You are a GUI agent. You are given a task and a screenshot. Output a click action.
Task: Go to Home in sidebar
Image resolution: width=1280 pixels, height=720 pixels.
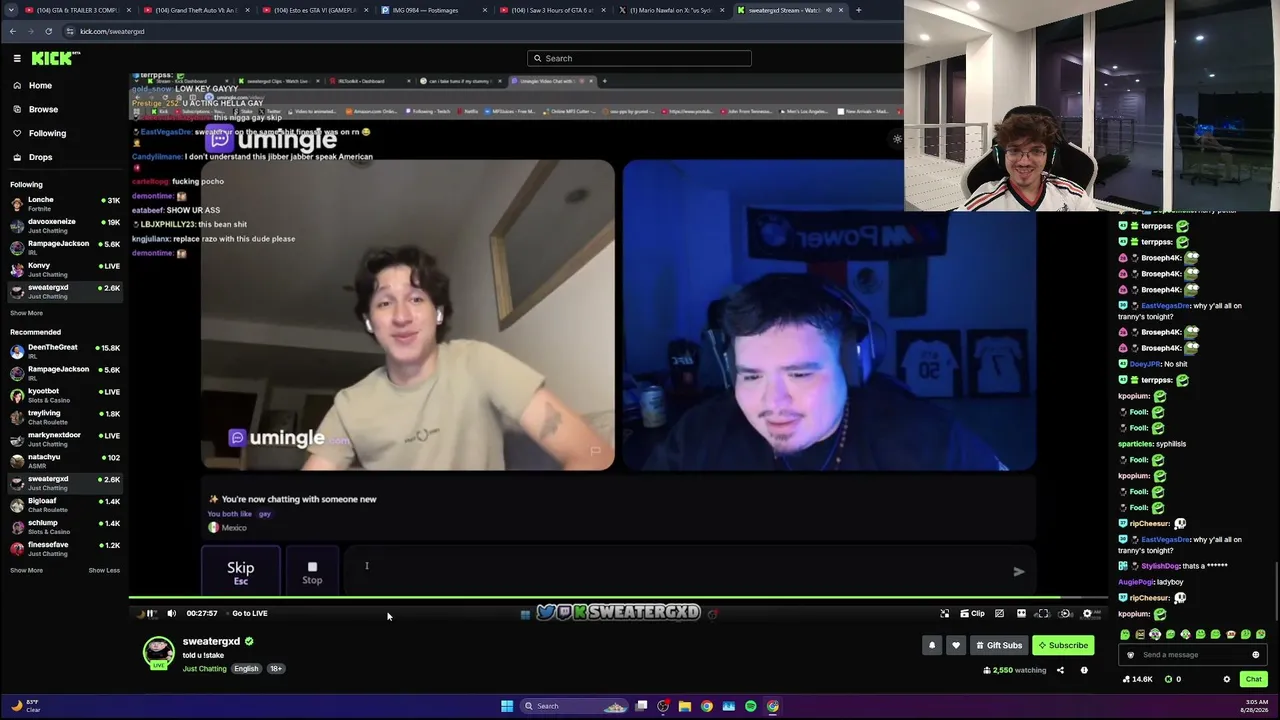tap(40, 85)
